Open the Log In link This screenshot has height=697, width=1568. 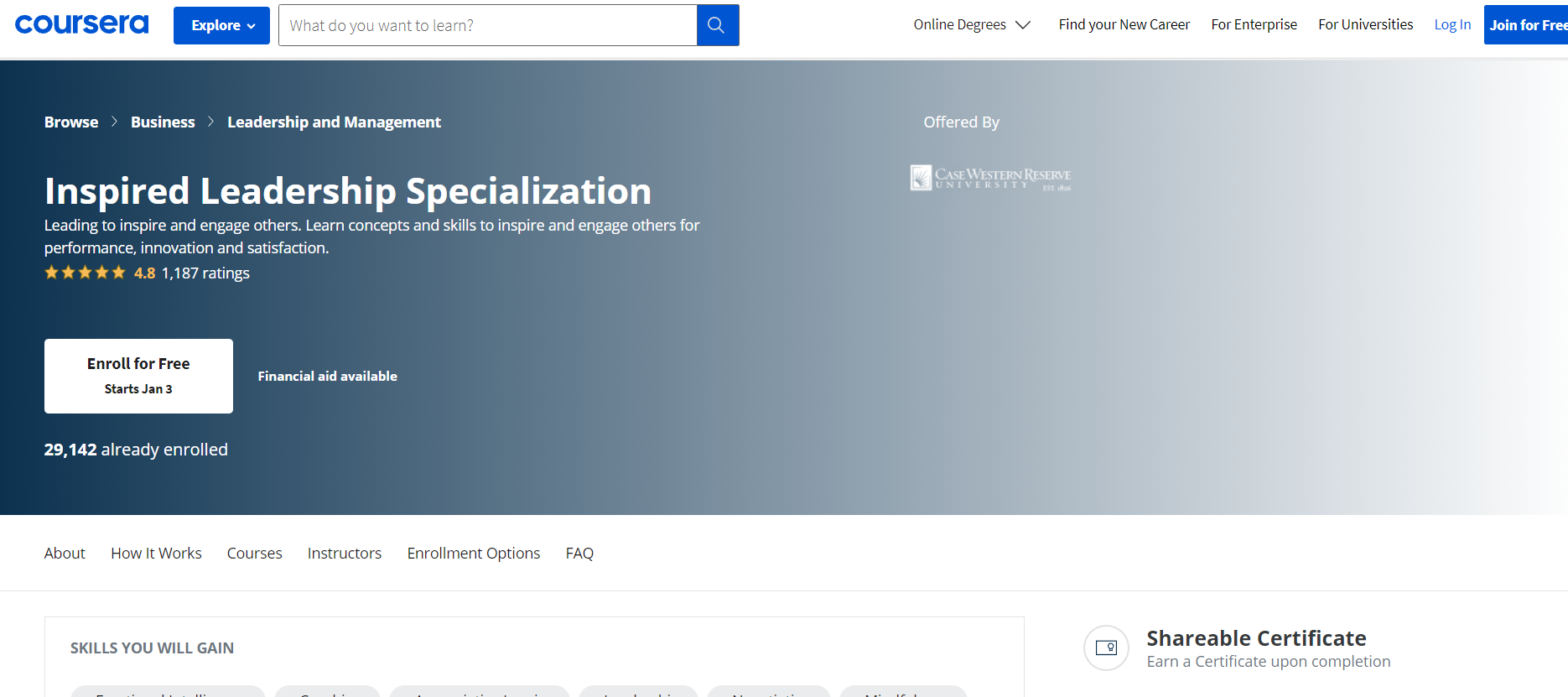coord(1452,24)
